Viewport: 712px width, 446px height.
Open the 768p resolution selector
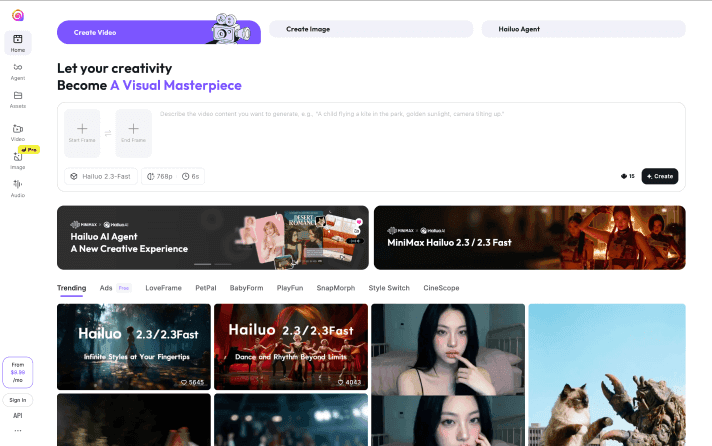point(159,176)
